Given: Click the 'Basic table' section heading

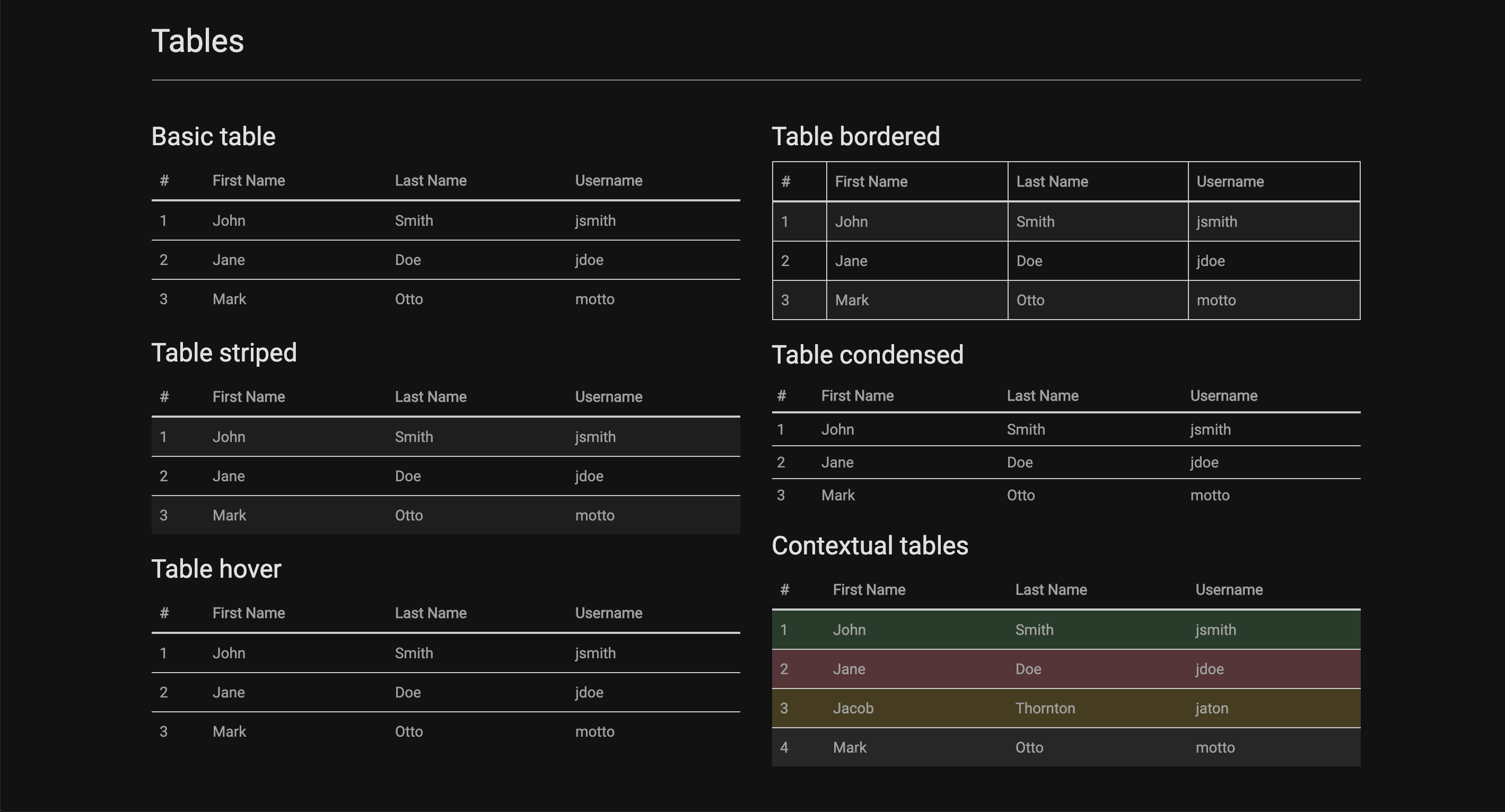Looking at the screenshot, I should [213, 137].
